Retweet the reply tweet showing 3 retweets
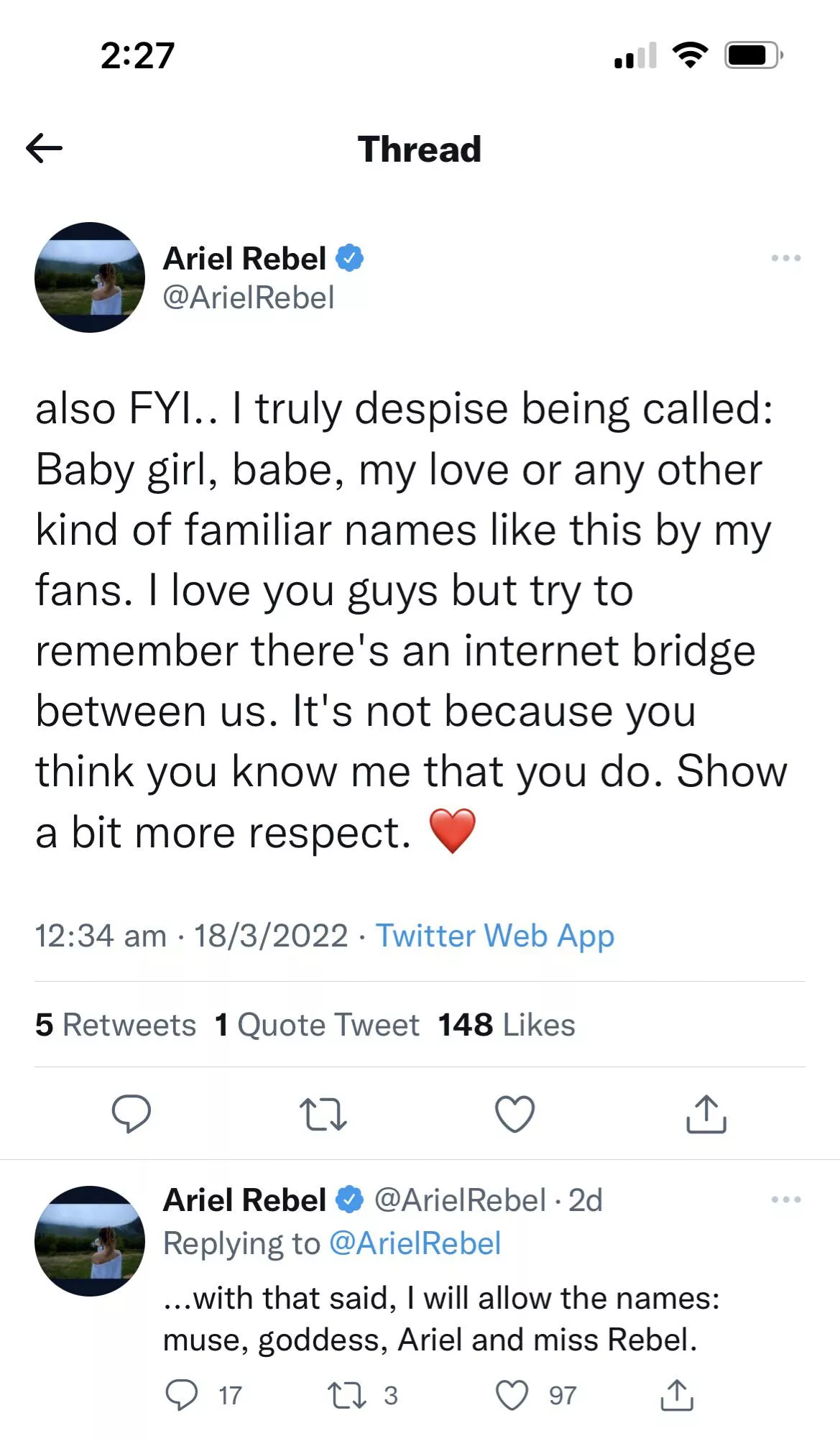Viewport: 840px width, 1441px height. click(348, 1393)
